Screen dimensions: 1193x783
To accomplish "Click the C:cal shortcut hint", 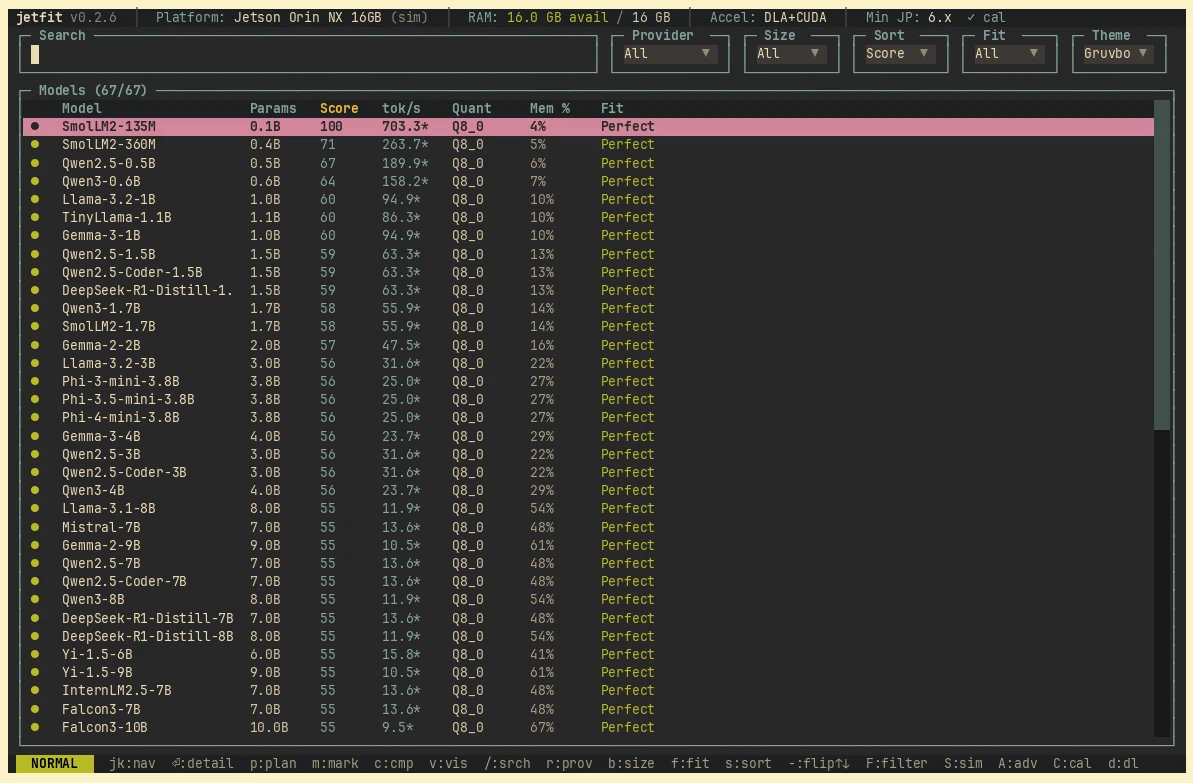I will pos(1072,763).
